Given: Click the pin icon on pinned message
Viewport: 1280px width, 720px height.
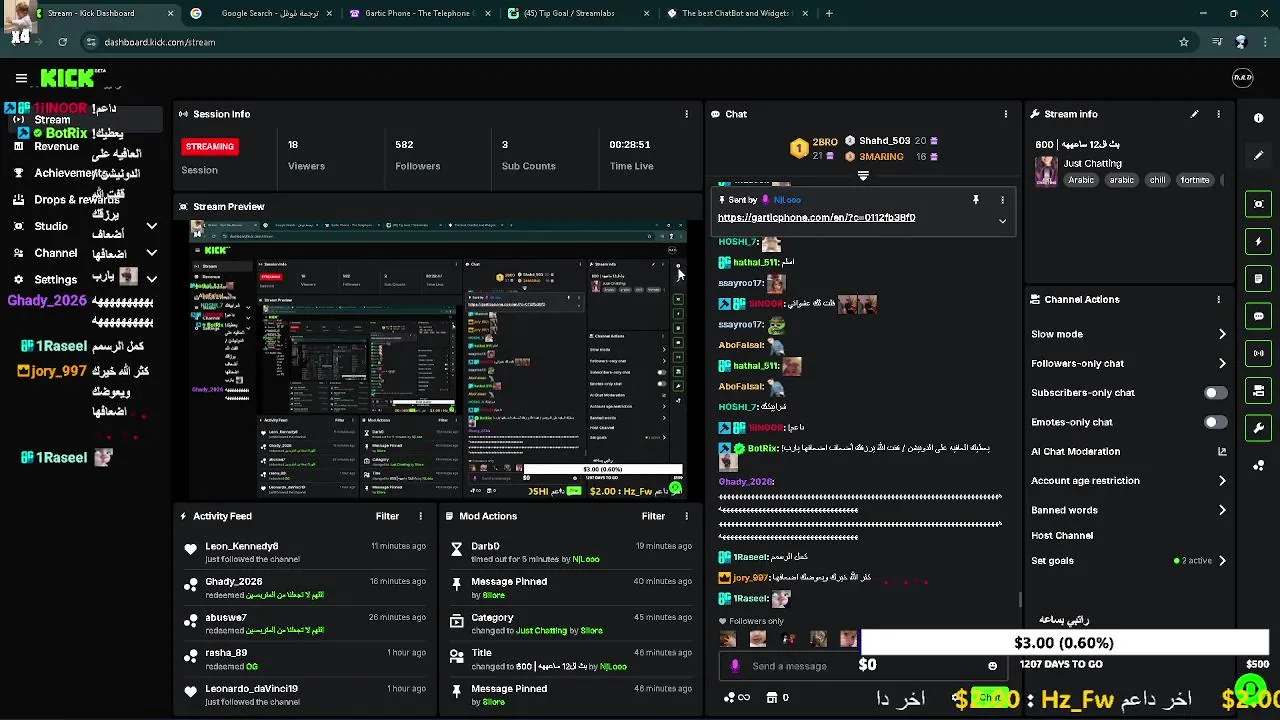Looking at the screenshot, I should (x=976, y=200).
